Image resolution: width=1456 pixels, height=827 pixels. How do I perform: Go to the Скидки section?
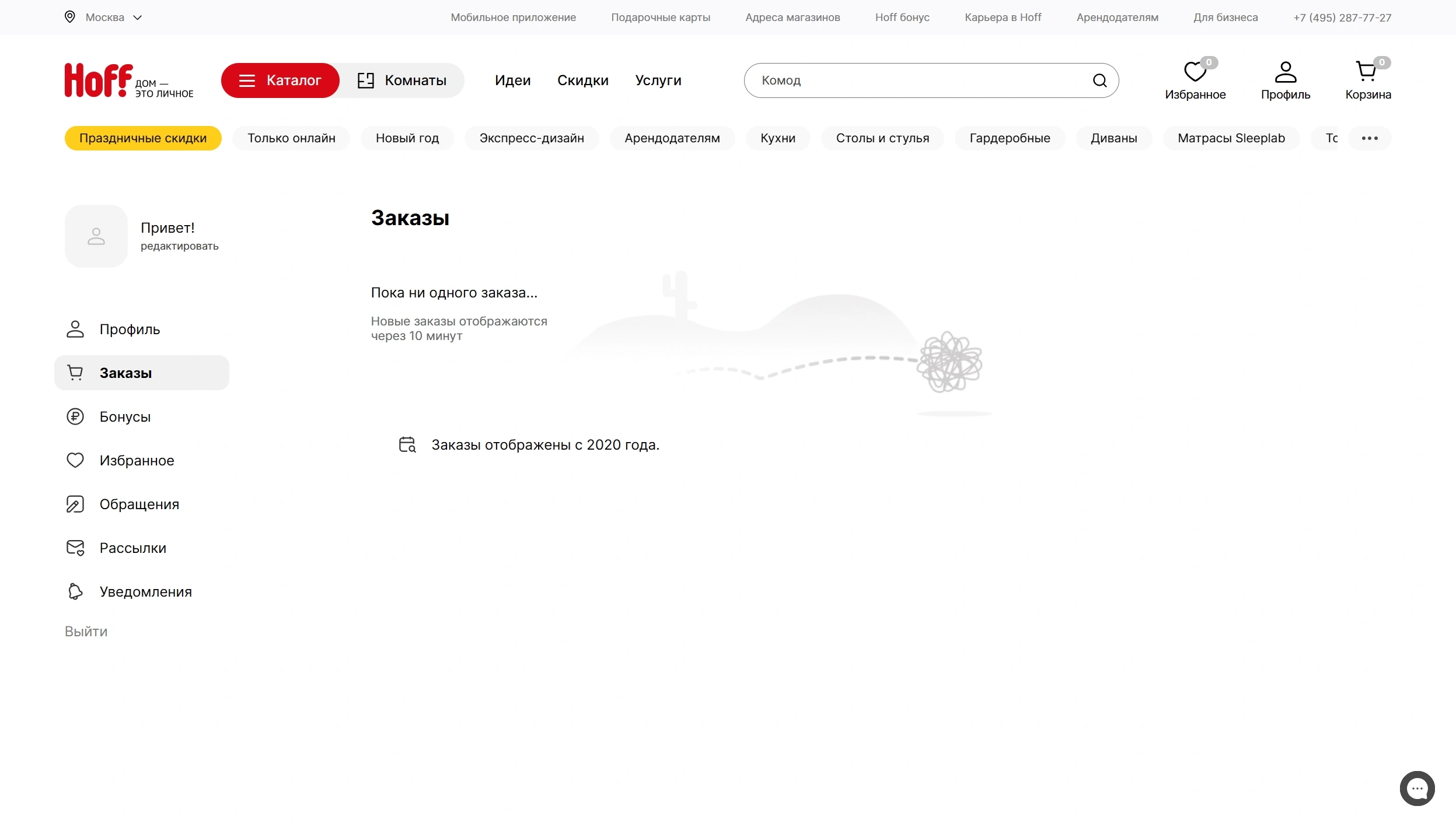pyautogui.click(x=582, y=80)
